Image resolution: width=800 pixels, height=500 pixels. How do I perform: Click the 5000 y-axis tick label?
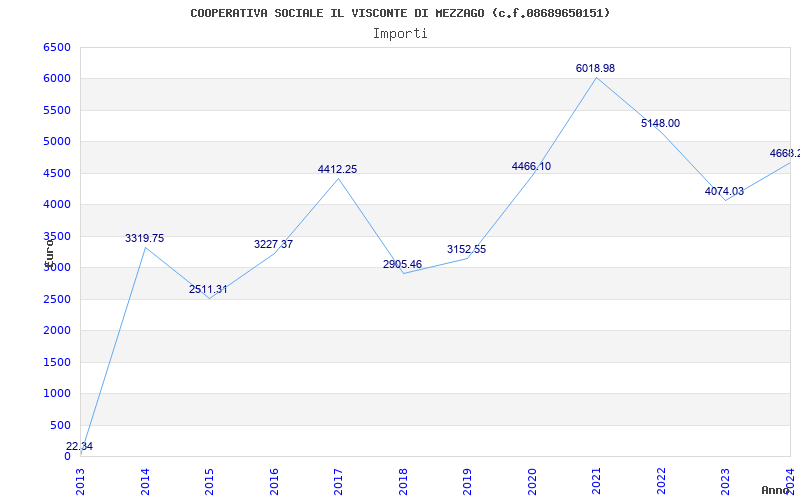click(x=57, y=142)
